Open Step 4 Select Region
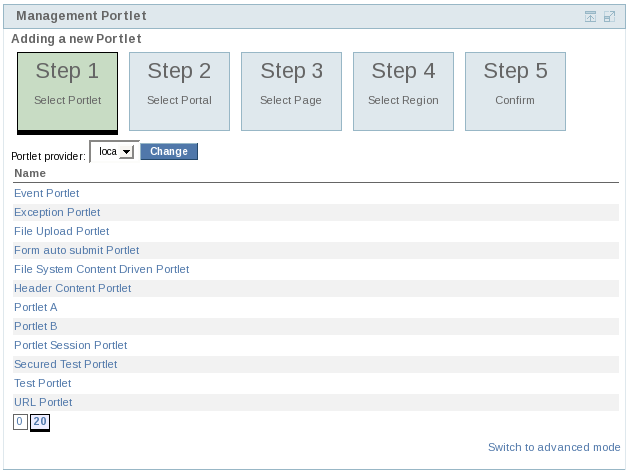 click(403, 91)
